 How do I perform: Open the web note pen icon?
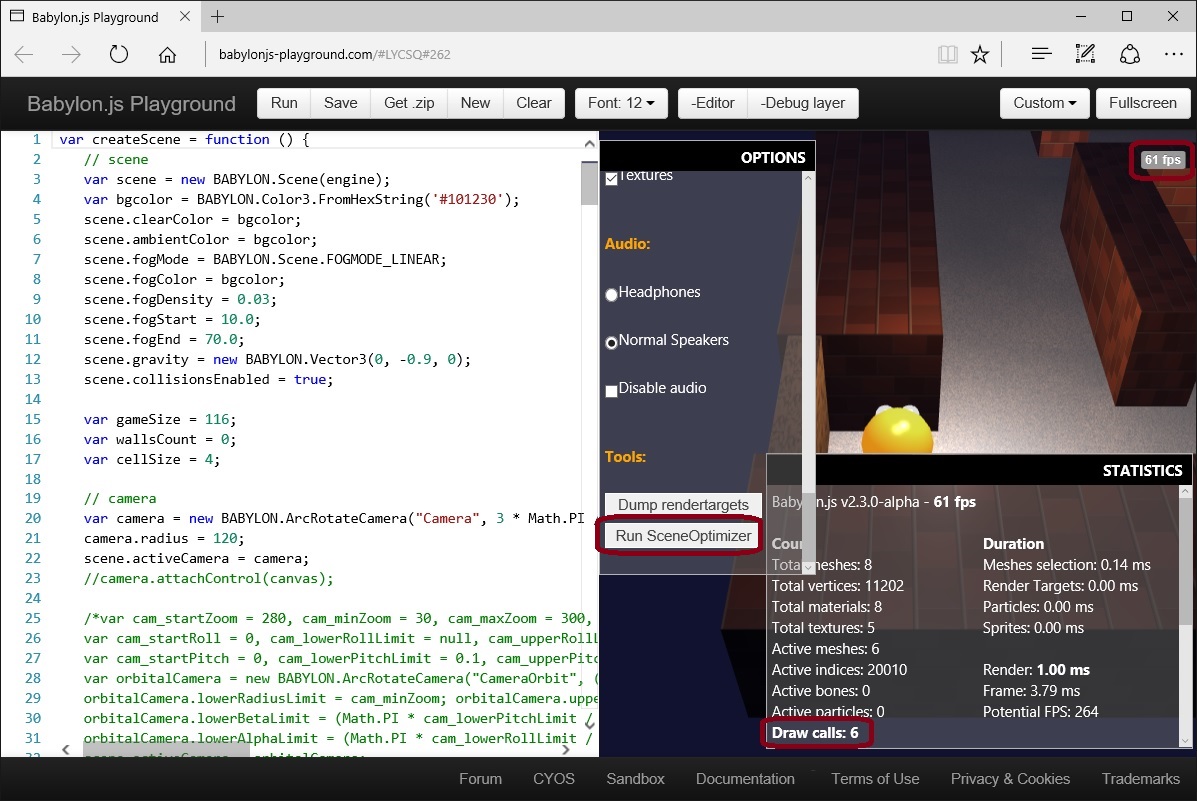click(1085, 53)
